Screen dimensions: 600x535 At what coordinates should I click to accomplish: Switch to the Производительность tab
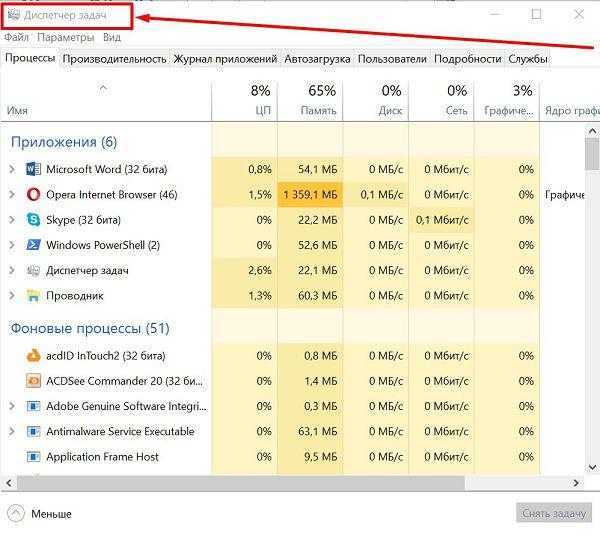[x=114, y=59]
